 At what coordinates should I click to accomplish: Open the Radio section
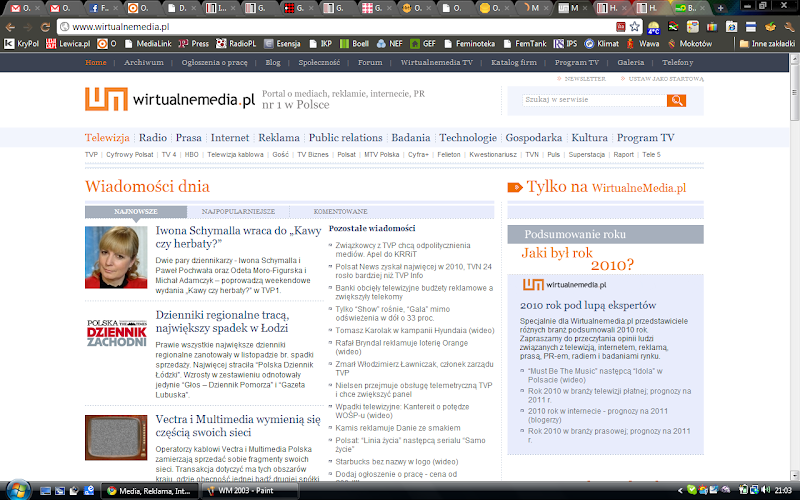(x=153, y=138)
